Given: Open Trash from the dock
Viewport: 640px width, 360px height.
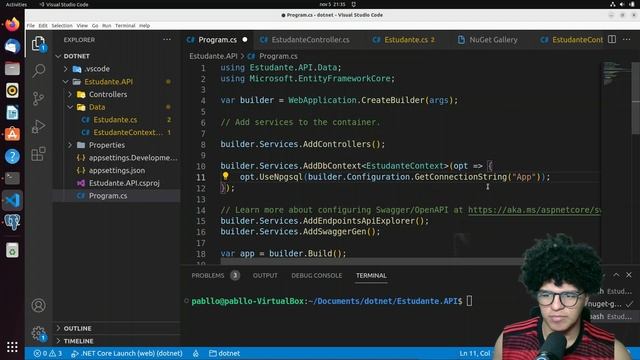Looking at the screenshot, I should pos(12,250).
